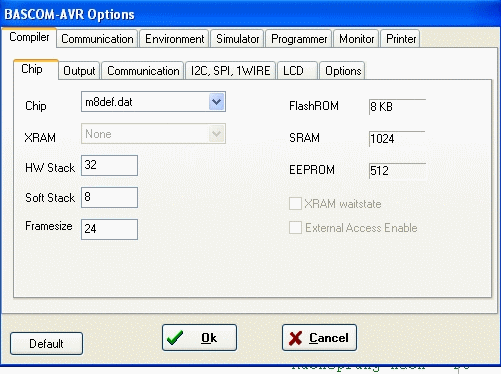Select the Communication sub-tab under Compiler
The height and width of the screenshot is (374, 501).
(x=143, y=71)
